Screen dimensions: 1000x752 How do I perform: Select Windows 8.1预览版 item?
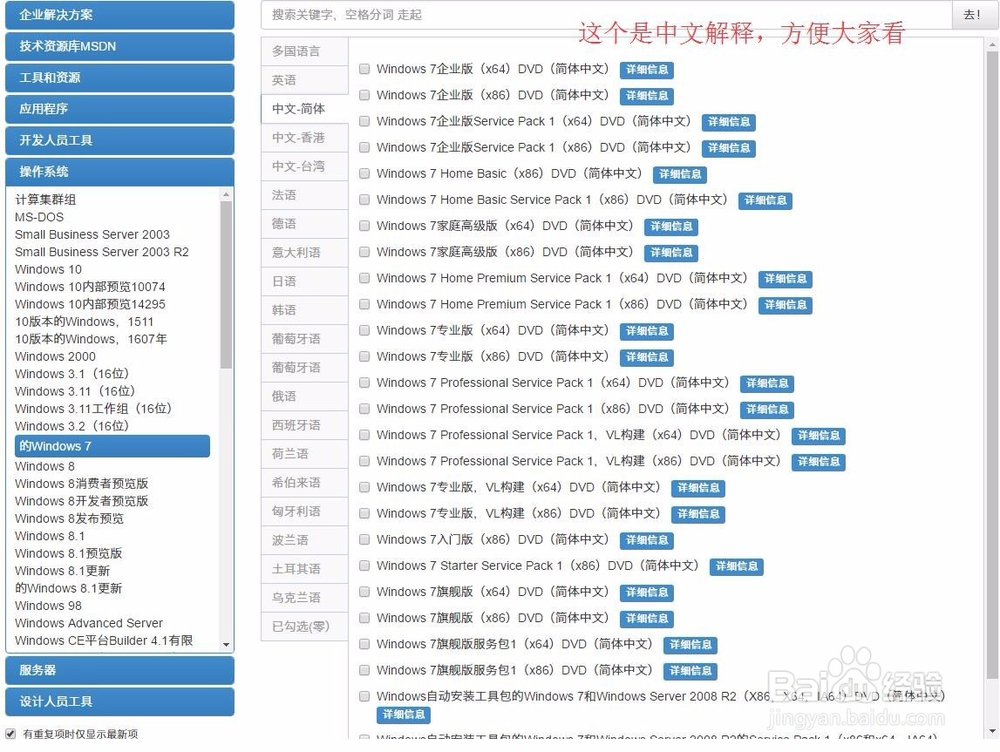(x=68, y=554)
